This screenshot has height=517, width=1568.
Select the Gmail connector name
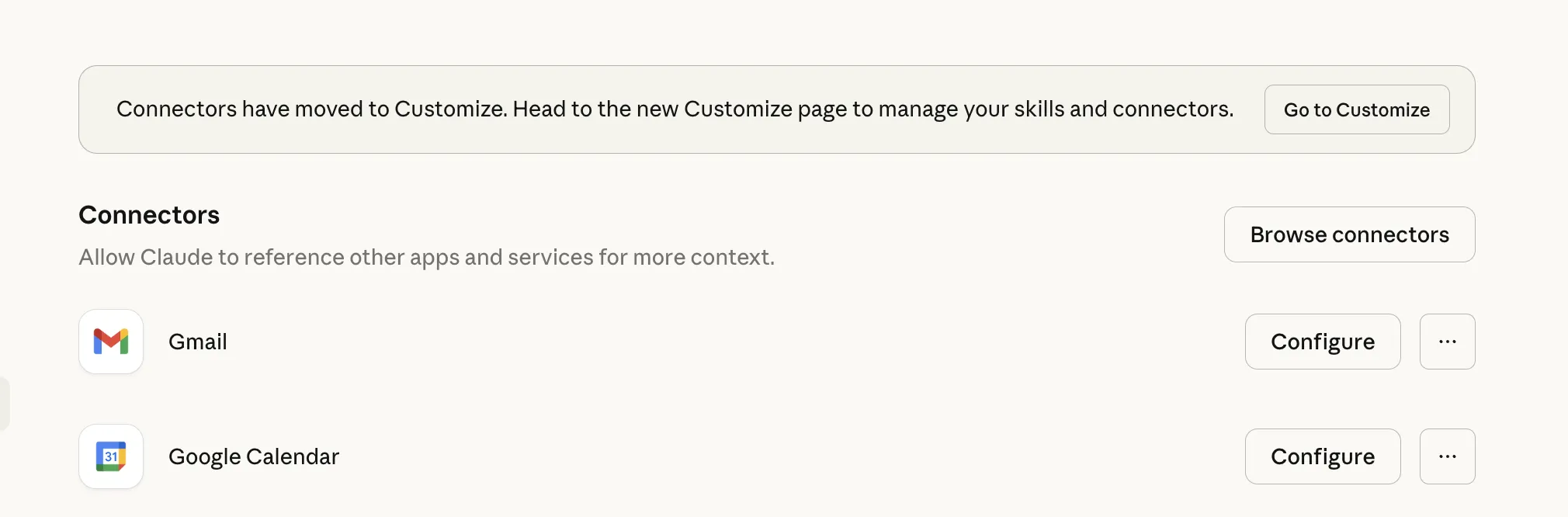(198, 342)
